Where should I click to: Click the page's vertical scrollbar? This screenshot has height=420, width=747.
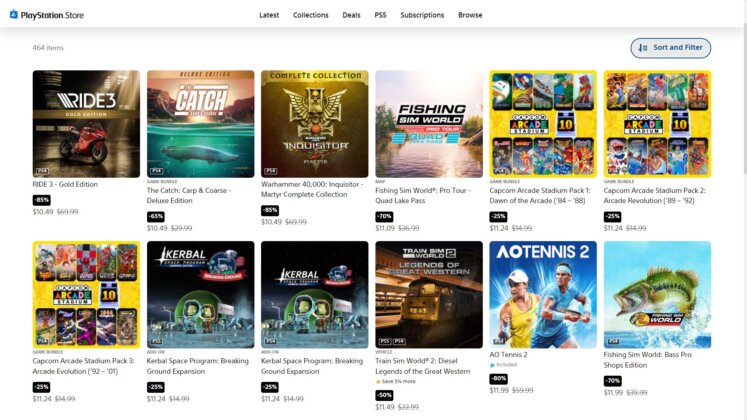tap(742, 200)
